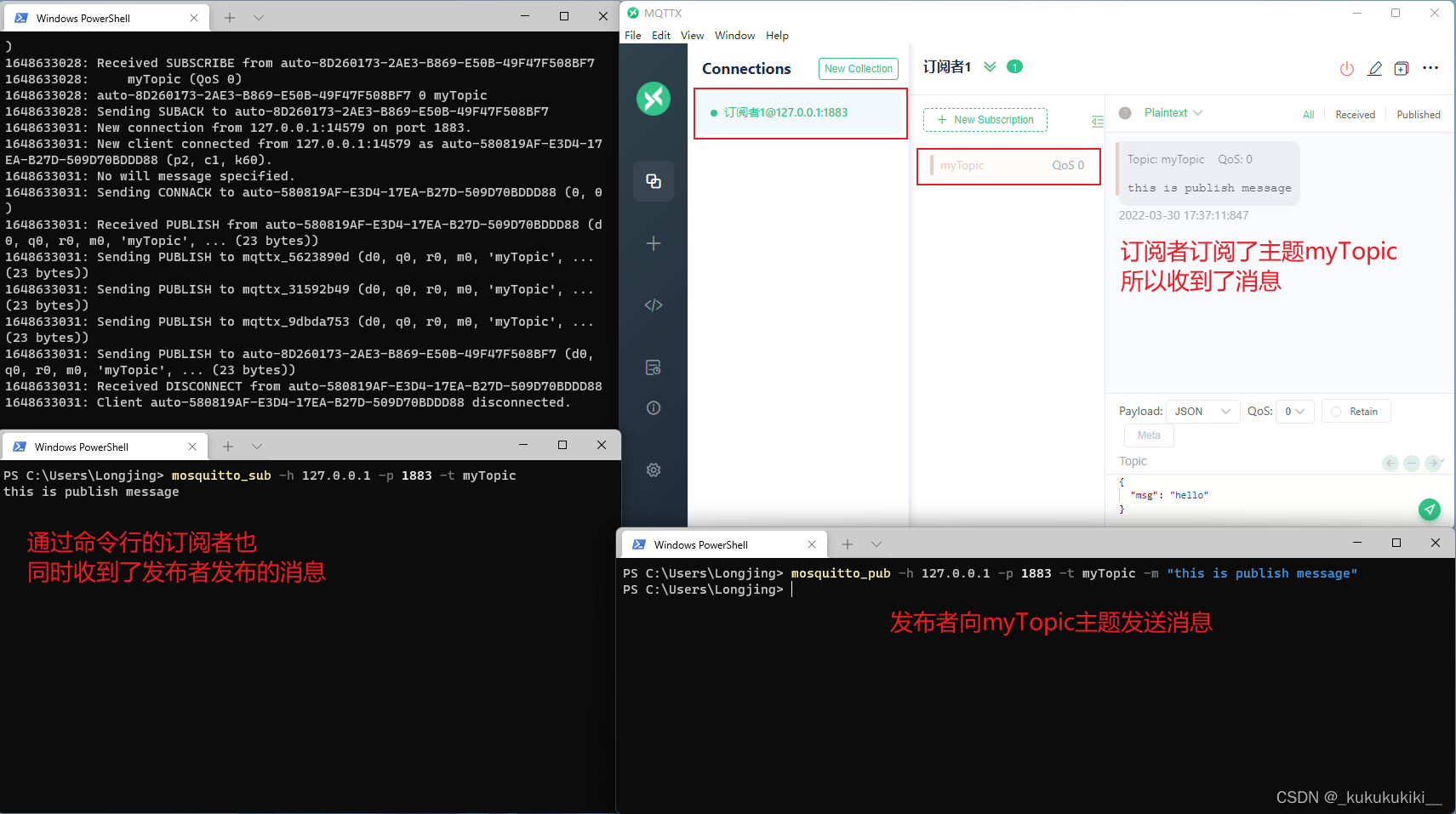Open the Script page icon in MQTTX sidebar

tap(654, 305)
